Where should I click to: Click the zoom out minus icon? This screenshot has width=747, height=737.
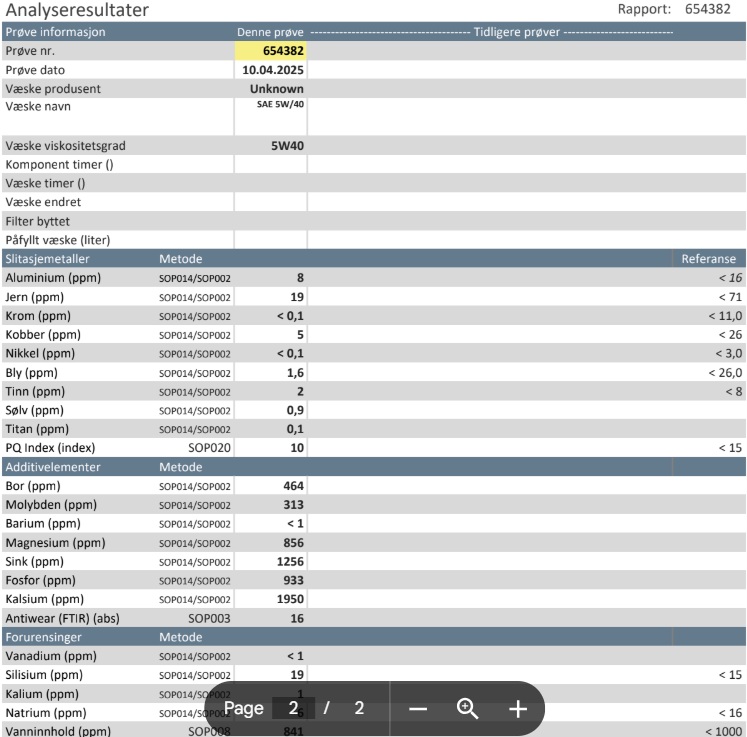[x=418, y=709]
